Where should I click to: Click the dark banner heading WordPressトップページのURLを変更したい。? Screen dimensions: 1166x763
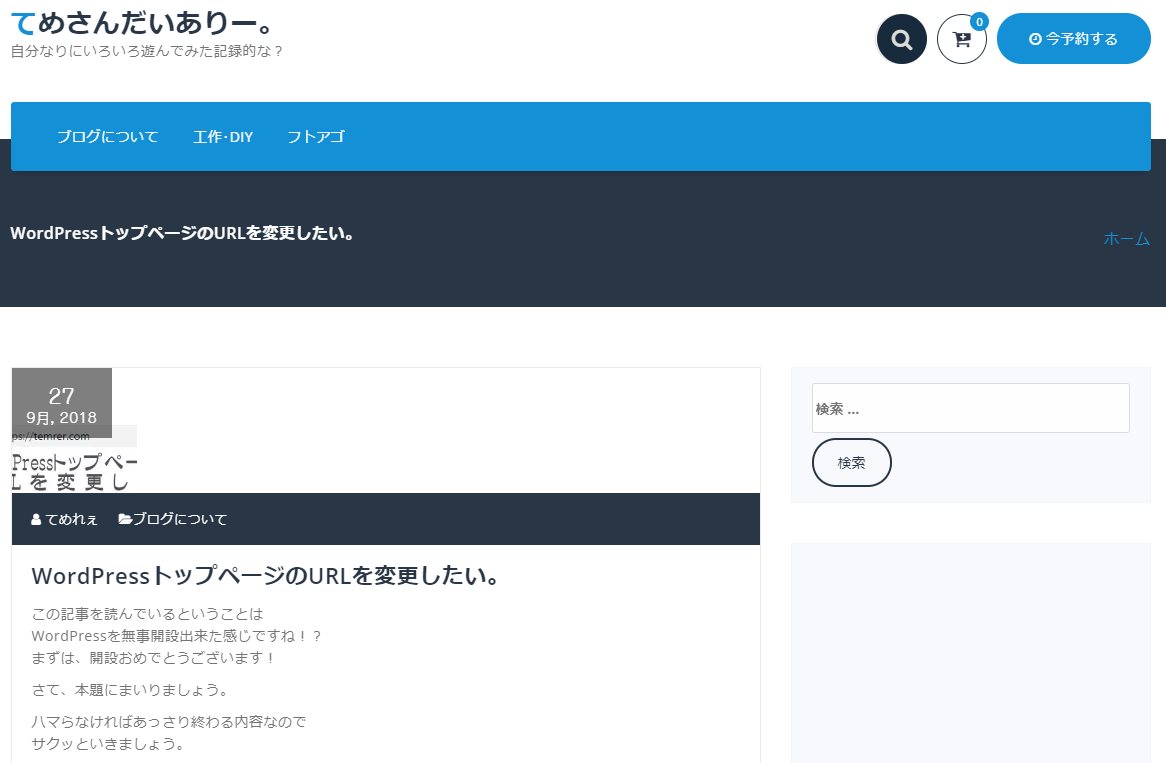coord(182,233)
